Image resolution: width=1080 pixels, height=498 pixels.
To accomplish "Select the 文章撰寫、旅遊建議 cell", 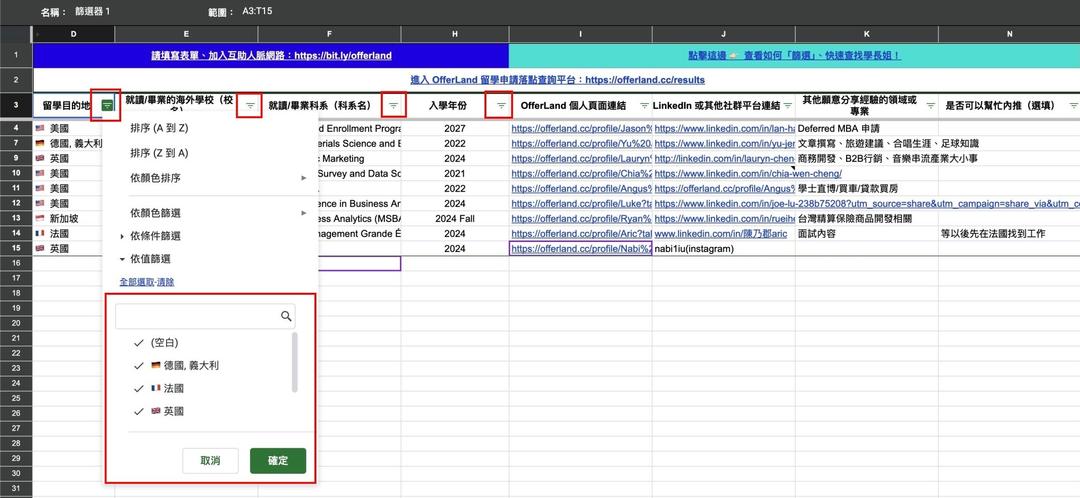I will (x=866, y=143).
